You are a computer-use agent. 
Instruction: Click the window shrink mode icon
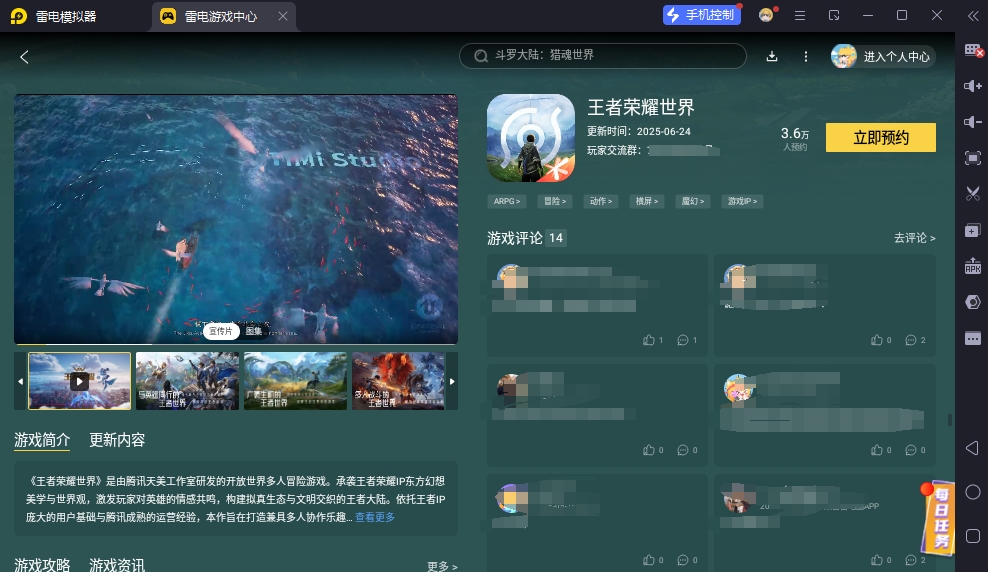pyautogui.click(x=834, y=15)
